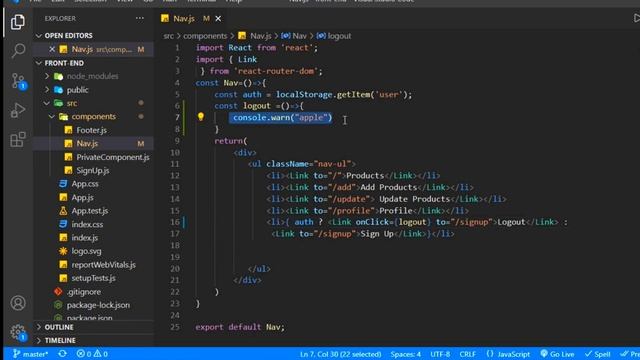The height and width of the screenshot is (360, 640).
Task: Open logo.svg file
Action: [x=86, y=251]
